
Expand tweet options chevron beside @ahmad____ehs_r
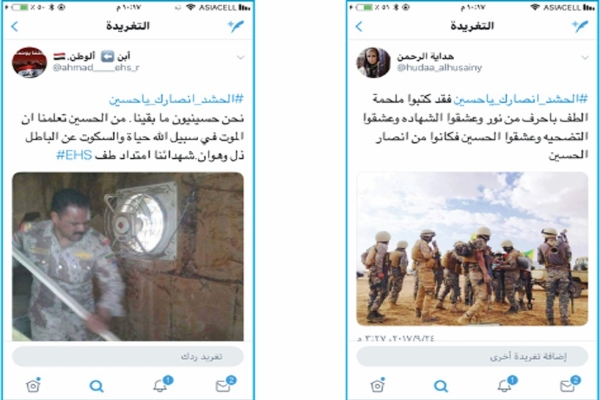[x=241, y=58]
